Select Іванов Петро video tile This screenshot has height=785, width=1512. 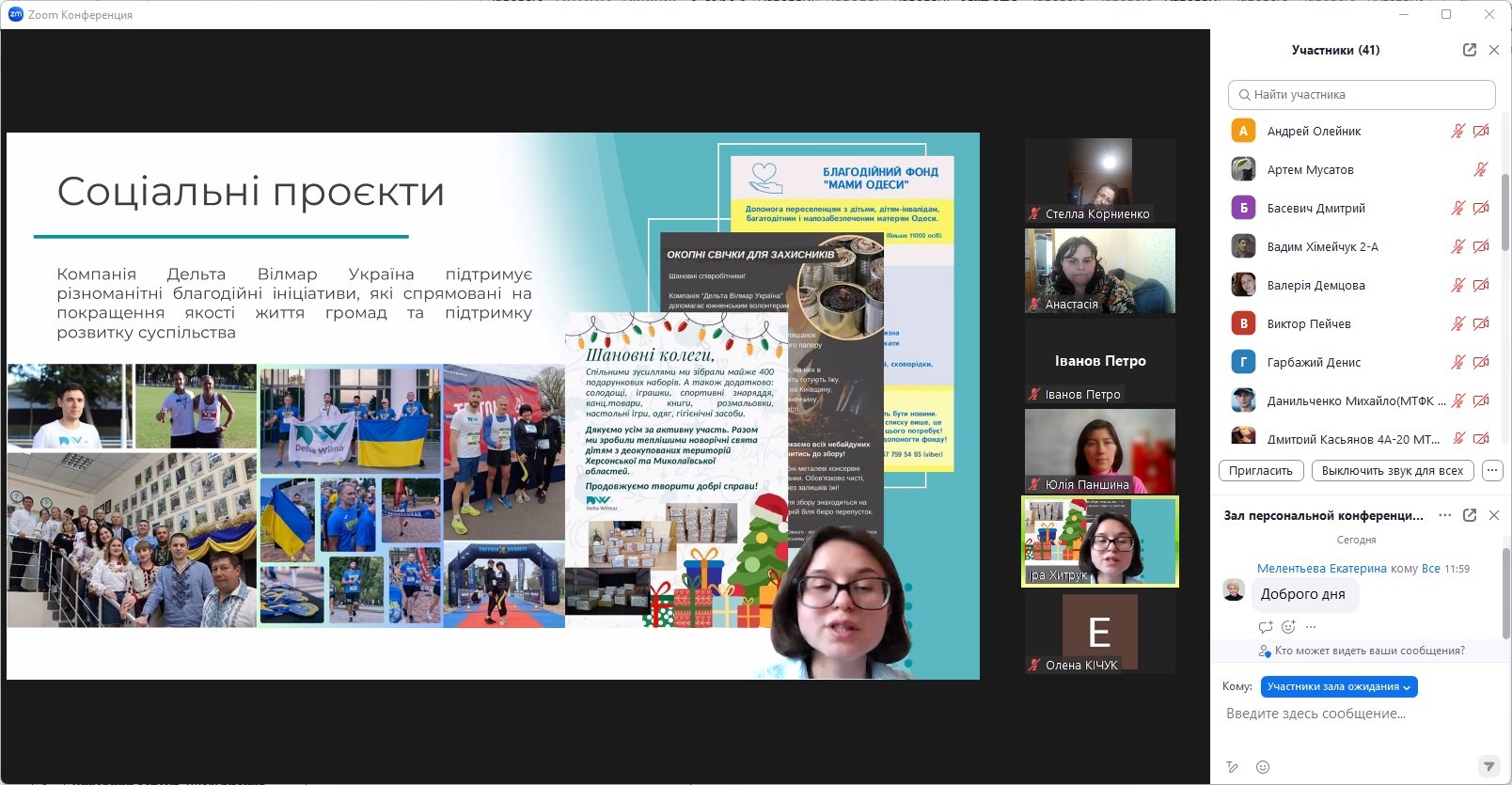[x=1100, y=361]
